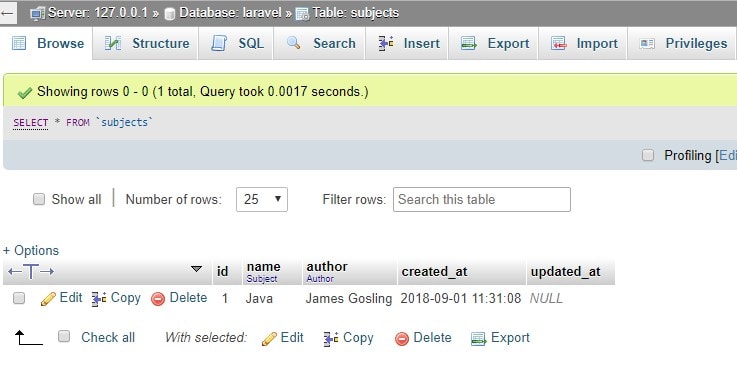
Task: Click the red Delete icon in Java row
Action: pos(158,299)
